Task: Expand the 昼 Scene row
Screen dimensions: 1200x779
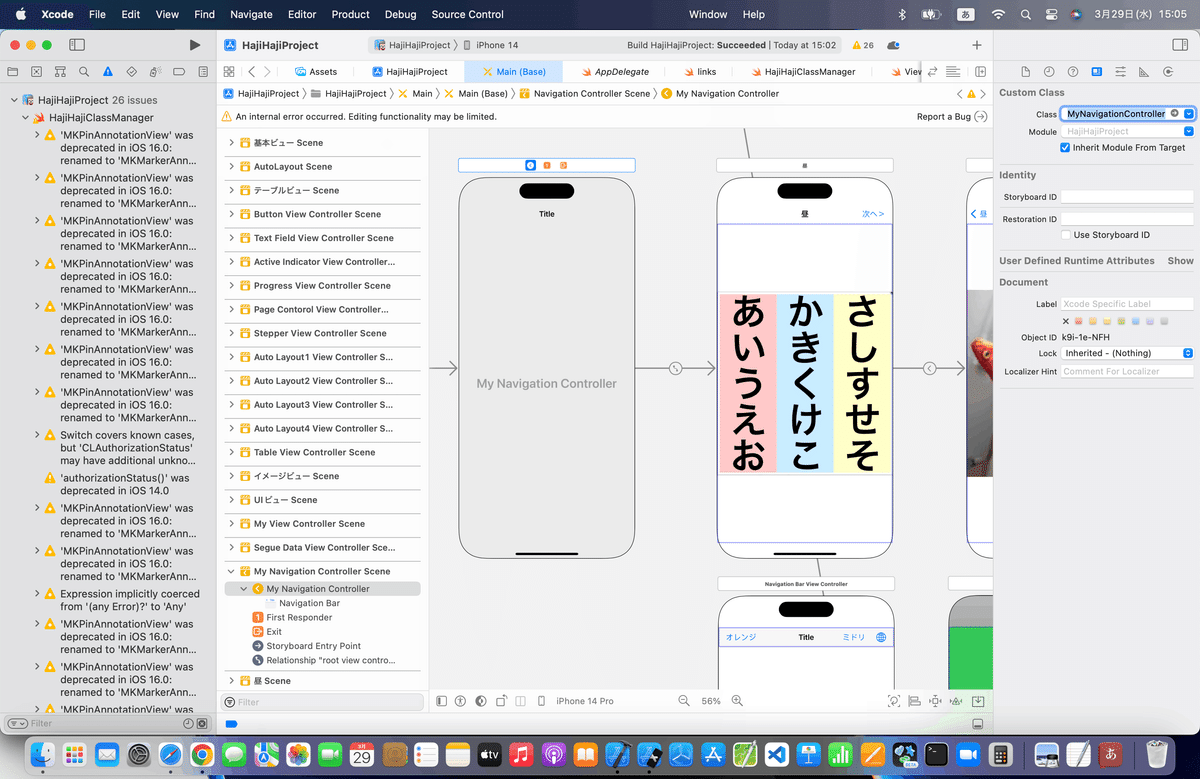Action: coord(232,681)
